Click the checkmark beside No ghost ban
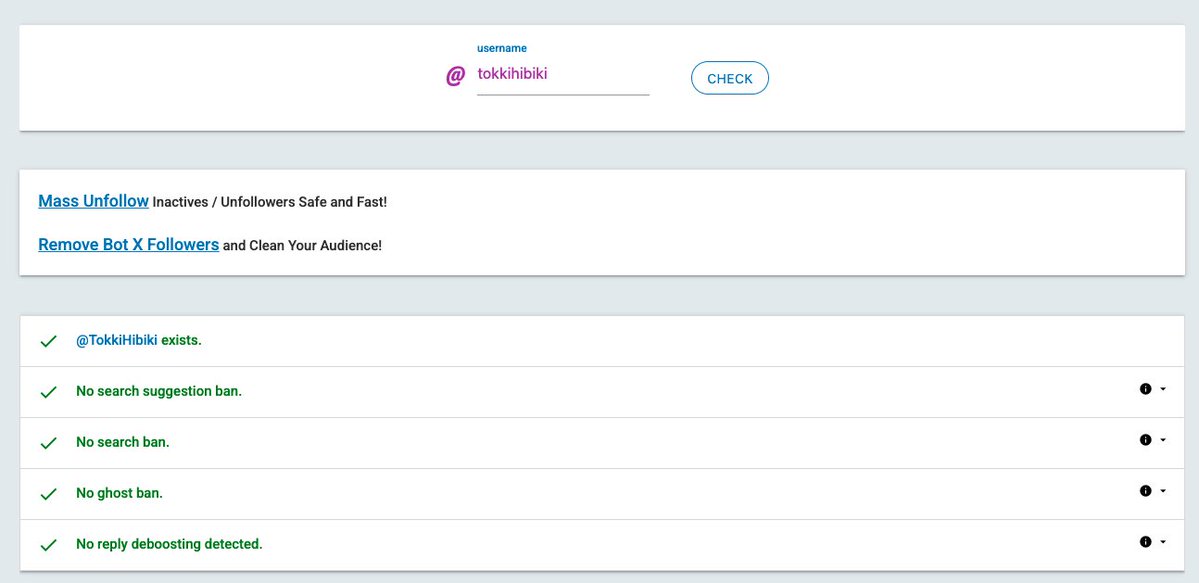Image resolution: width=1199 pixels, height=583 pixels. click(x=48, y=494)
